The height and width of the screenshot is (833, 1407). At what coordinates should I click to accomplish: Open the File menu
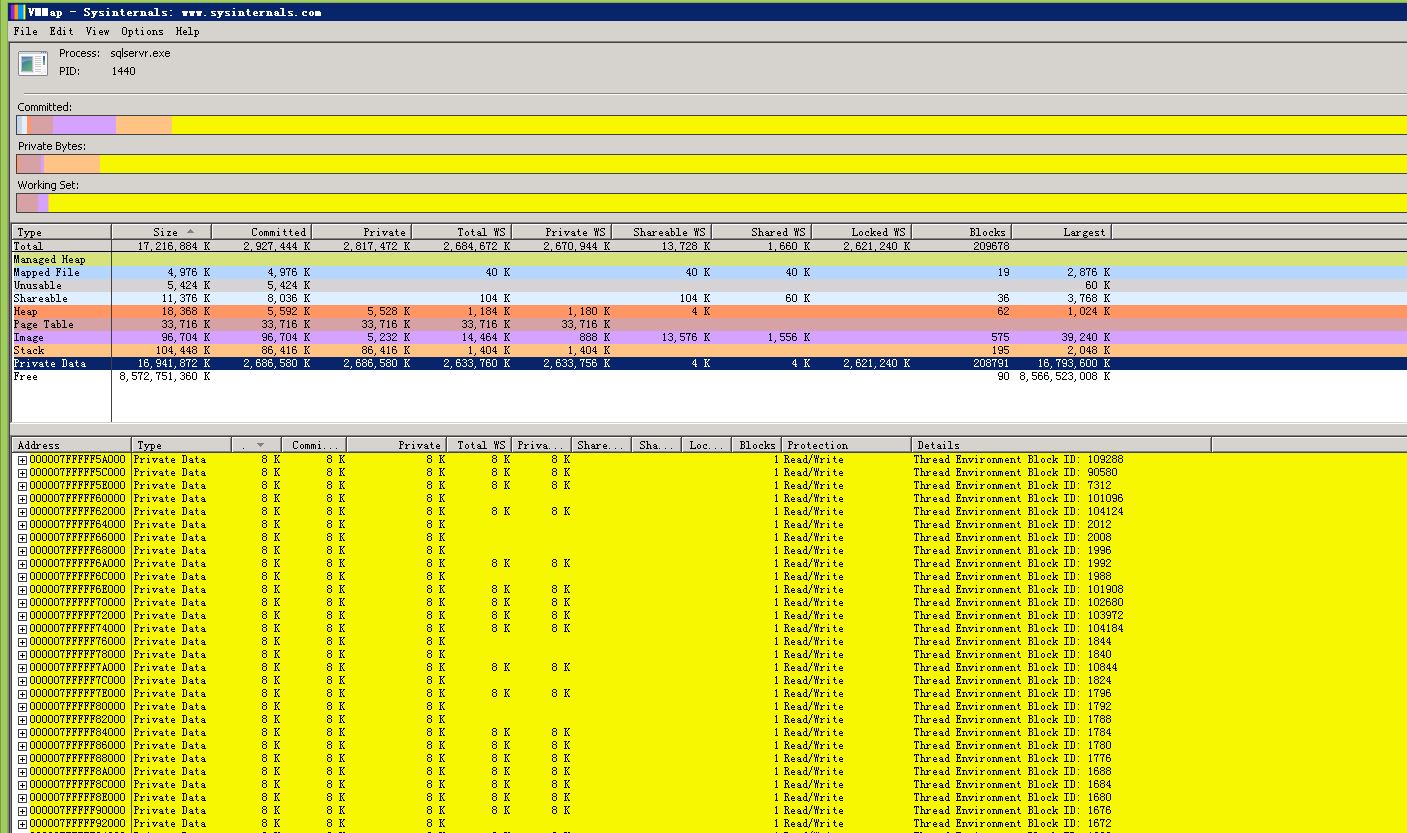25,31
